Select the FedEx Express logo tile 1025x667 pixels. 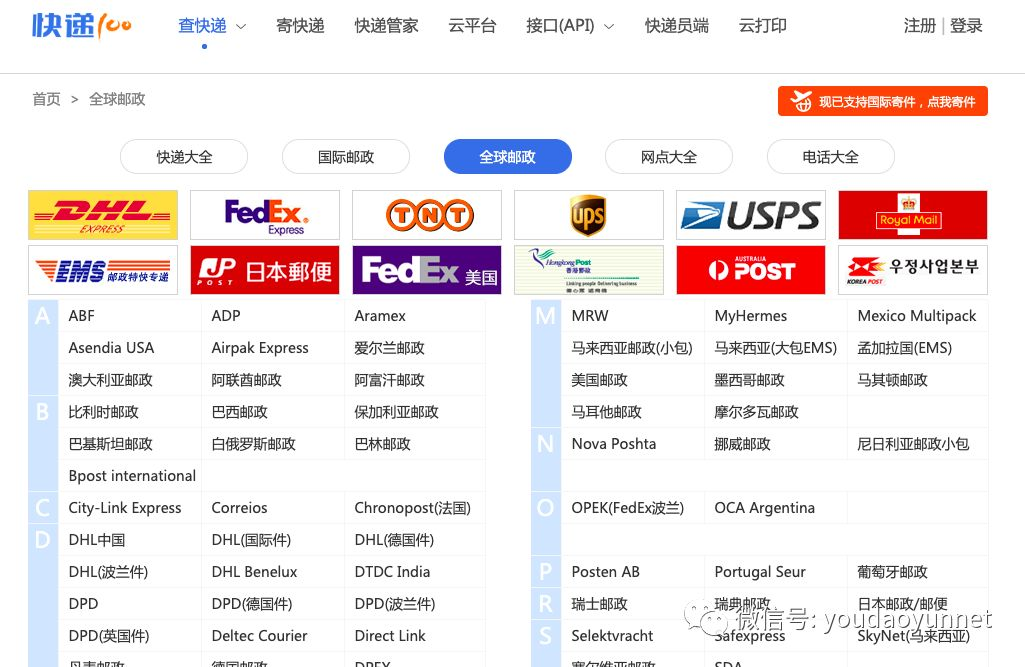tap(265, 215)
